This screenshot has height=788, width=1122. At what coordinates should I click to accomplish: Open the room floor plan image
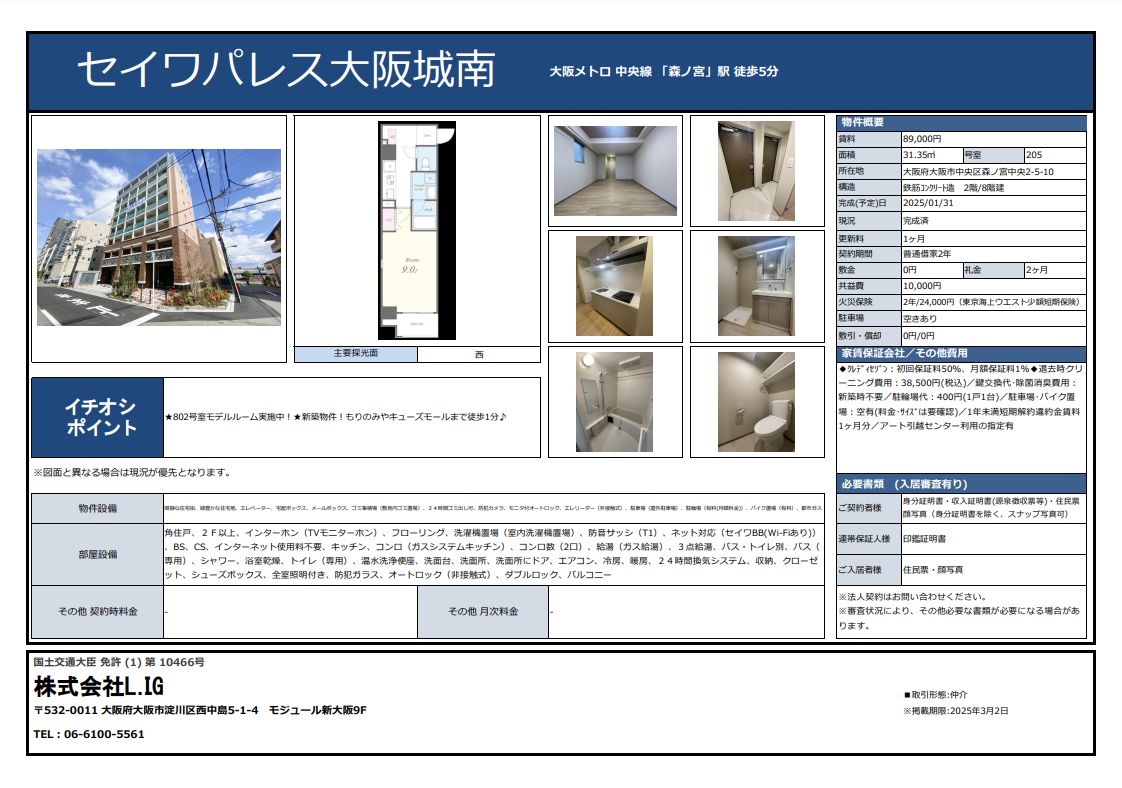(x=416, y=230)
